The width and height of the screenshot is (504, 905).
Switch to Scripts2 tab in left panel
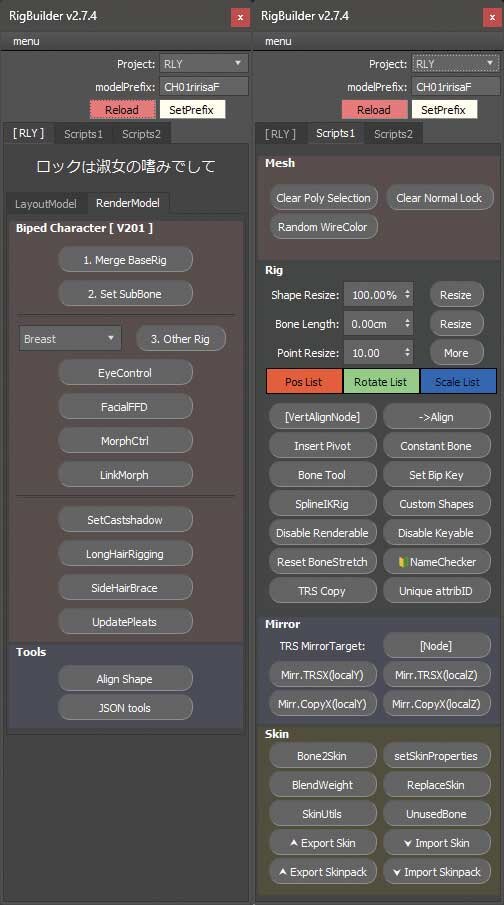point(141,134)
